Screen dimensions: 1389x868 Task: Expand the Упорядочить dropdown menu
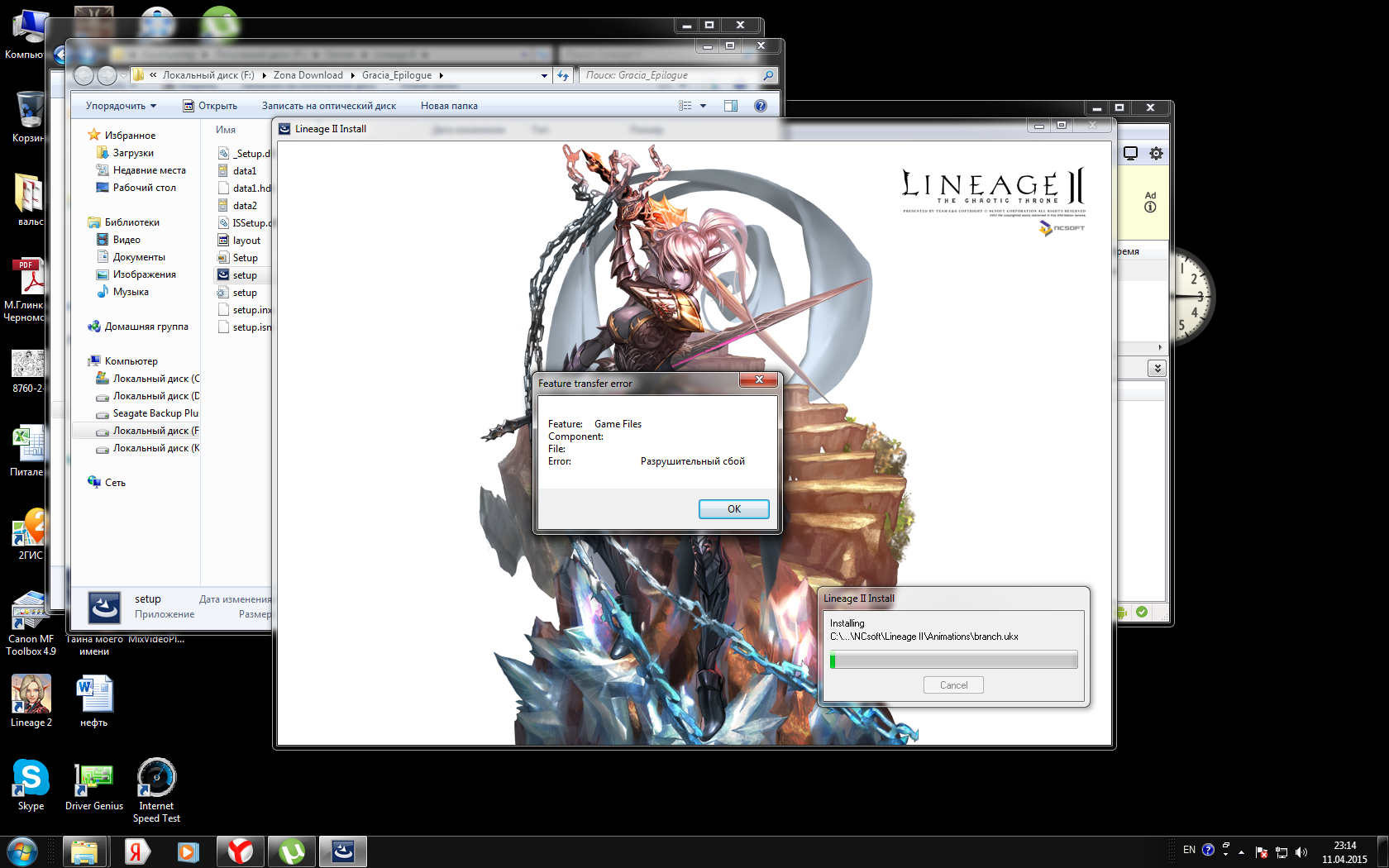tap(121, 106)
